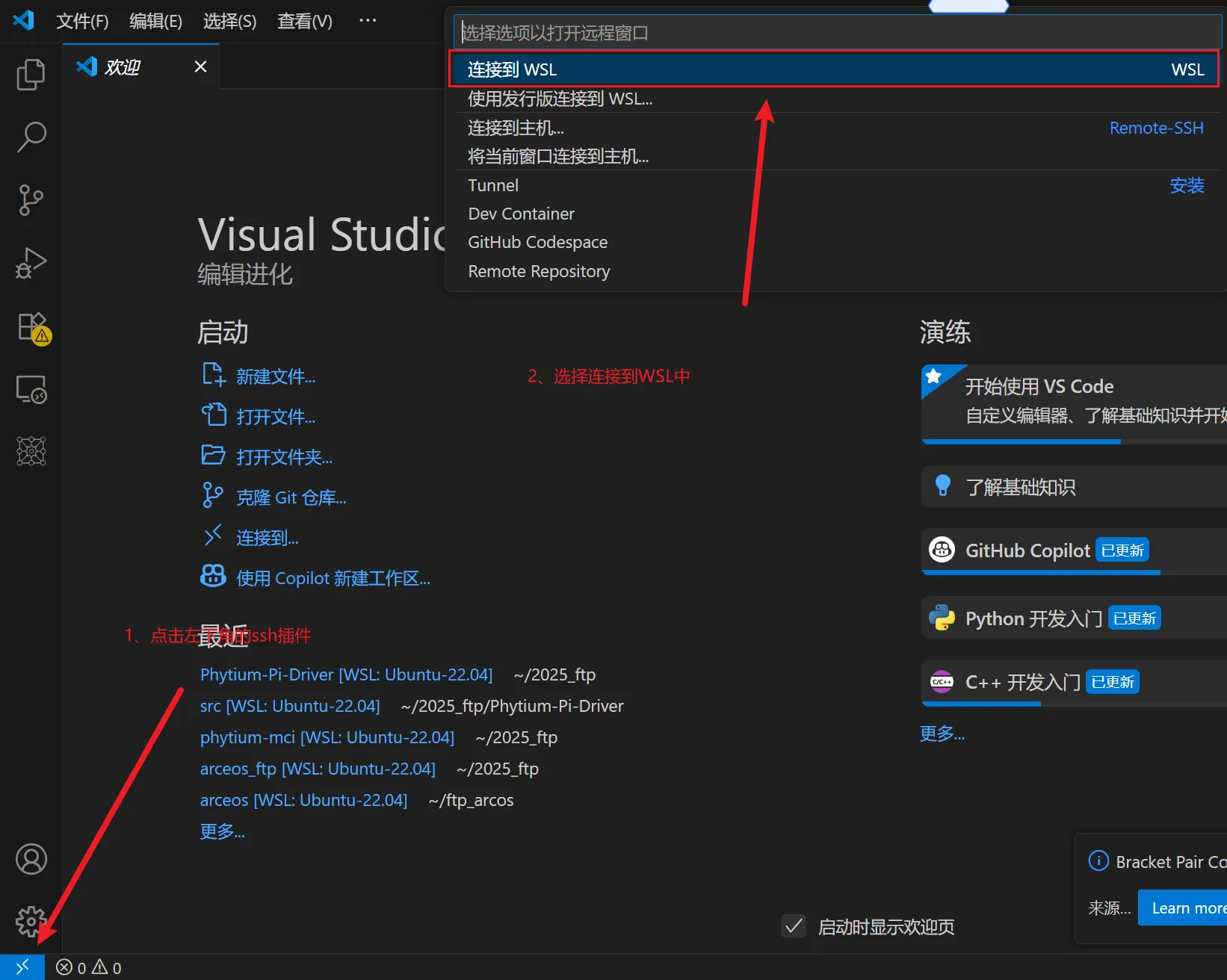Image resolution: width=1227 pixels, height=980 pixels.
Task: Select the GitHub Codespace option
Action: [x=835, y=242]
